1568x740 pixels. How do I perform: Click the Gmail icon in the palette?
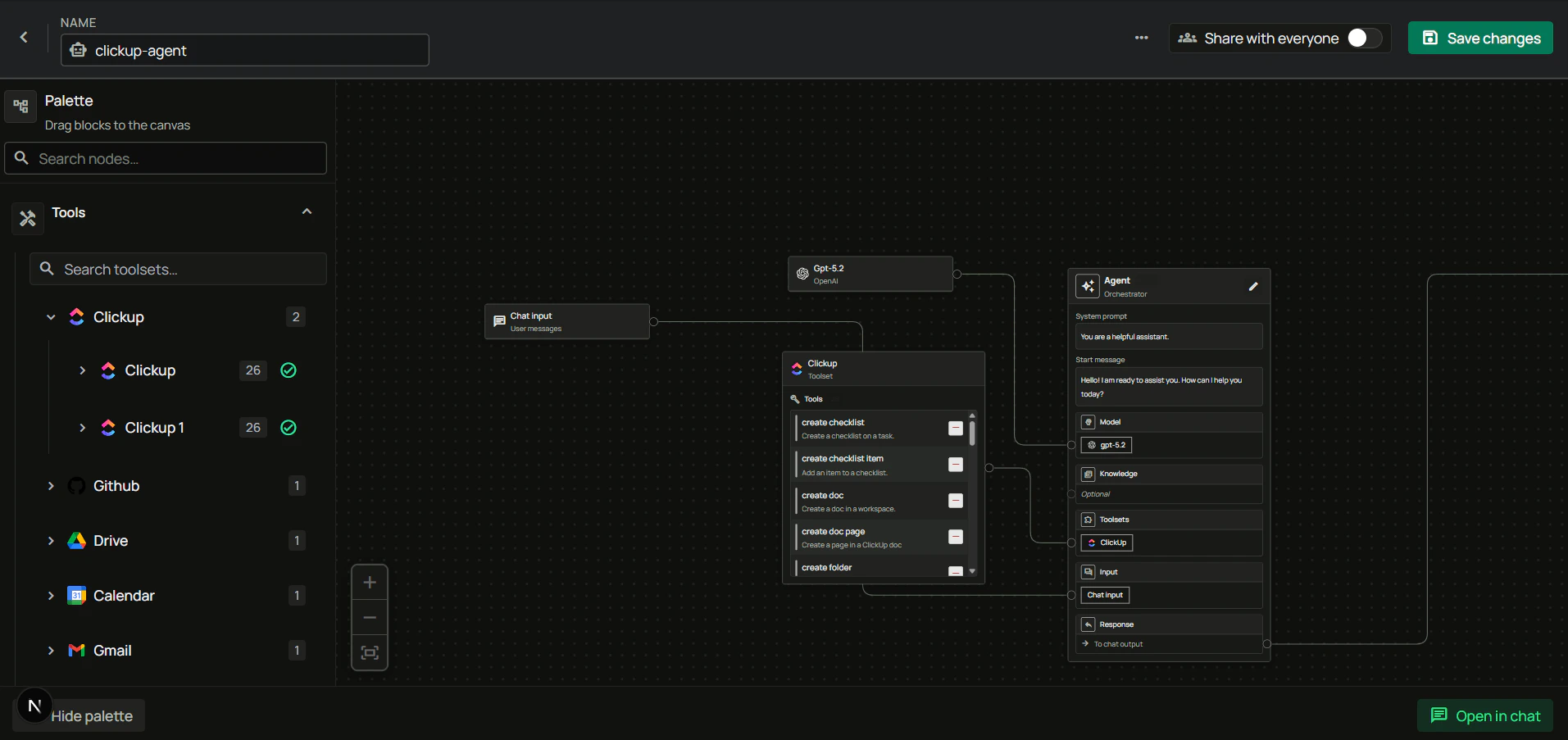[76, 650]
